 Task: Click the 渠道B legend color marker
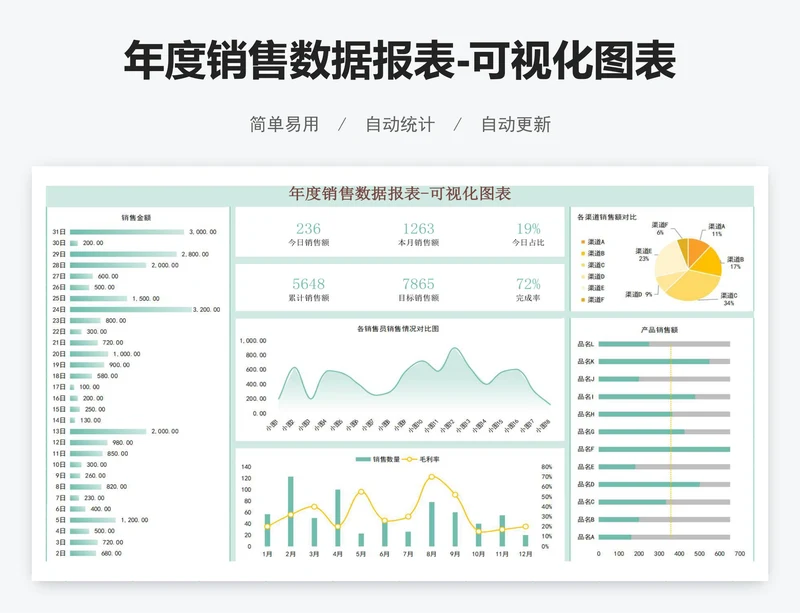coord(582,254)
